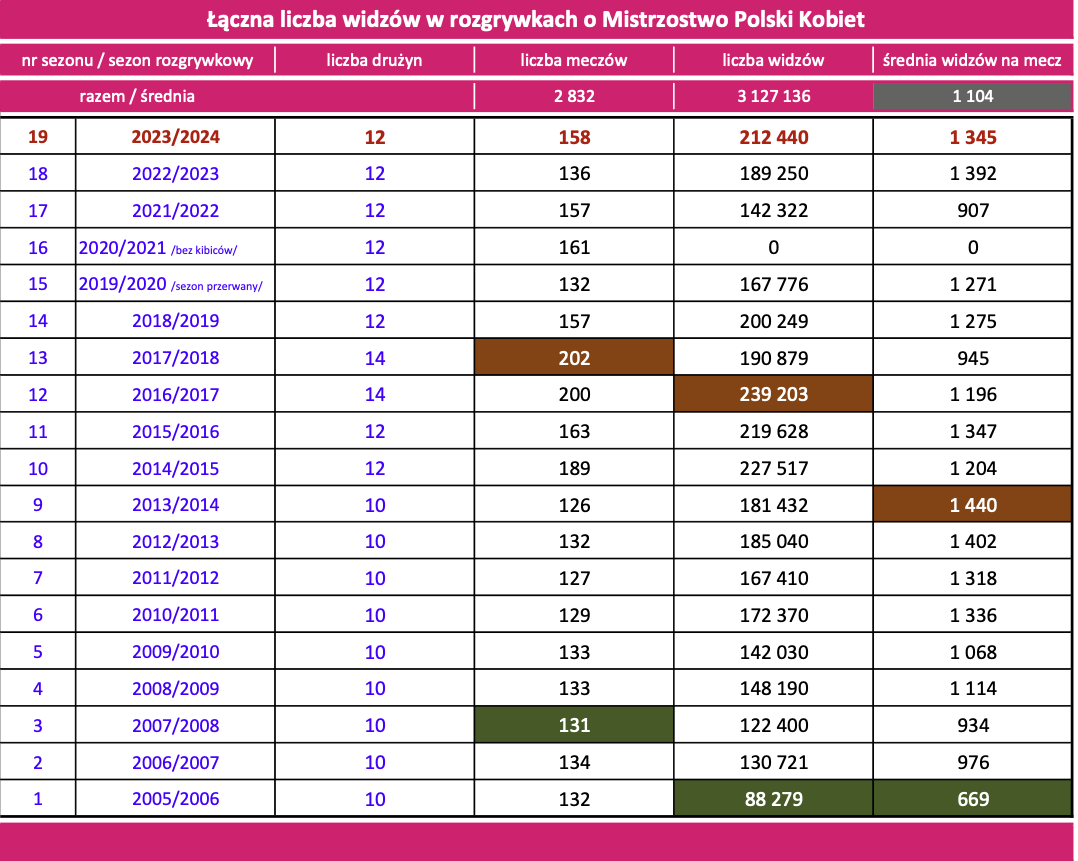Click the gray 1 104 overall average cell
Screen dimensions: 1078x861
(x=973, y=97)
